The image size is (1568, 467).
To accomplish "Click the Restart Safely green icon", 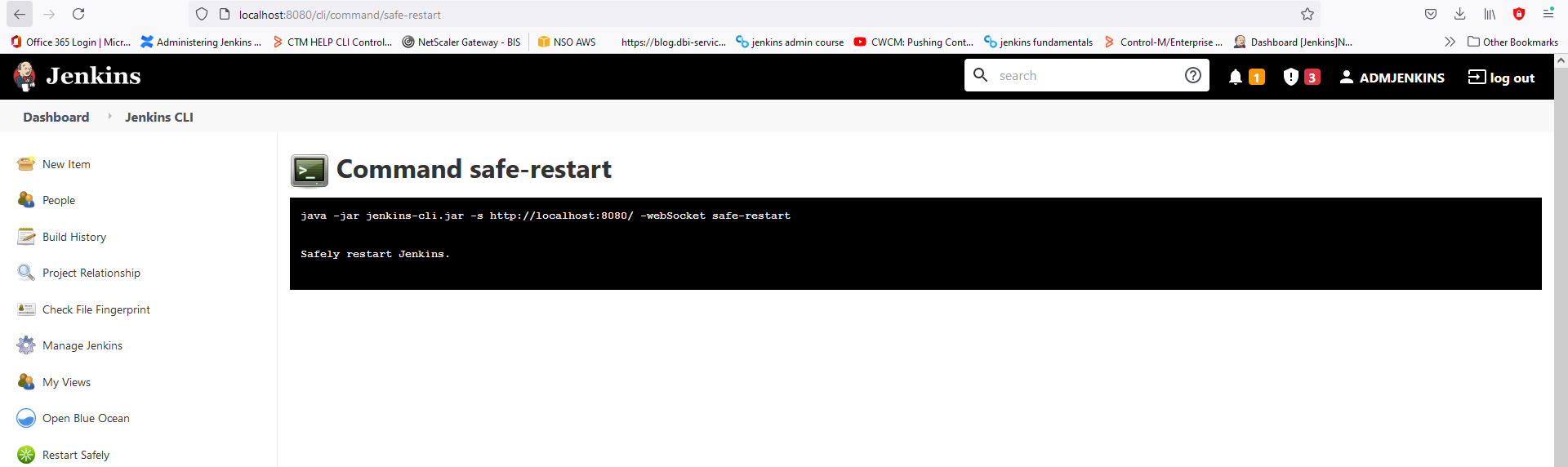I will 26,455.
